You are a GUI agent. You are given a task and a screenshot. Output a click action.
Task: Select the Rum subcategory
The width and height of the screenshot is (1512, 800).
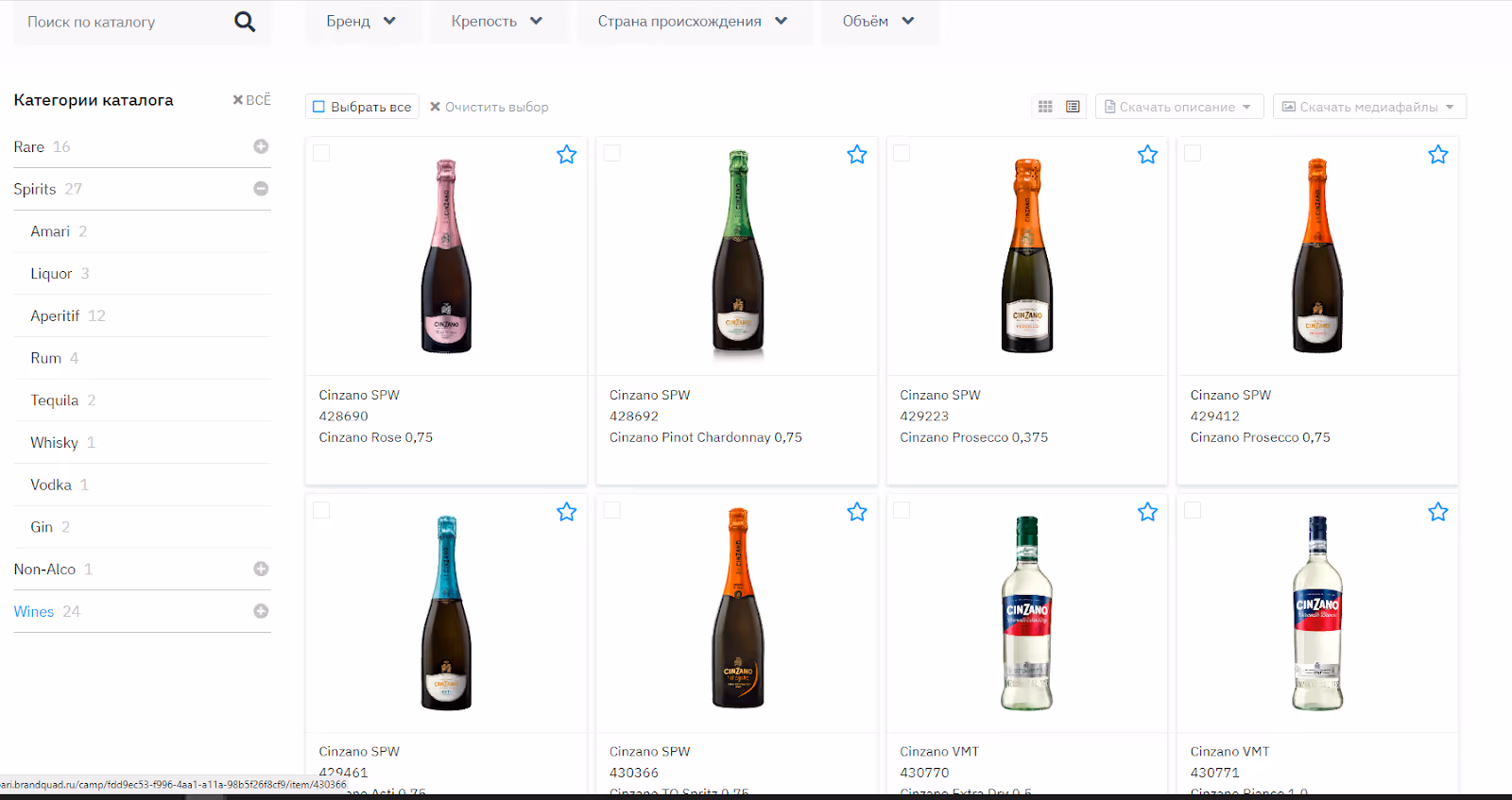(x=45, y=358)
